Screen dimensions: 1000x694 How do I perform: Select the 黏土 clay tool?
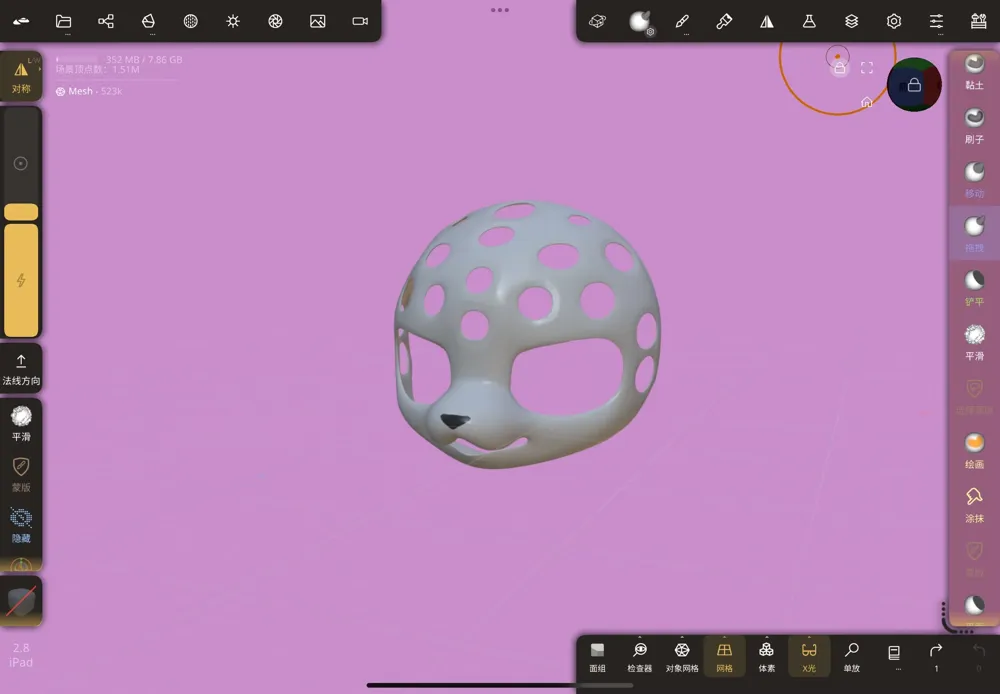(x=972, y=72)
